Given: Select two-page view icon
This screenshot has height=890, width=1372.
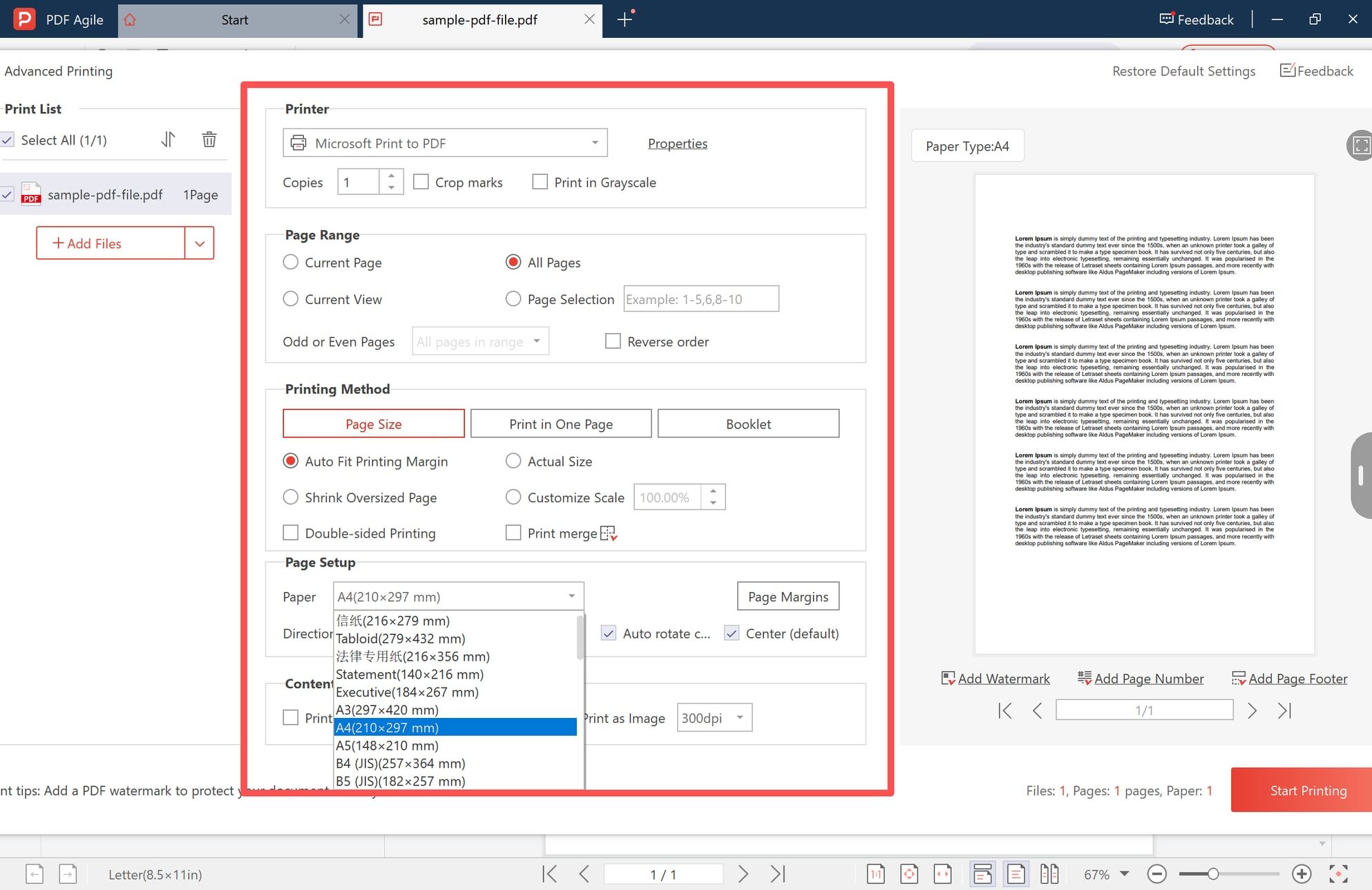Looking at the screenshot, I should (x=1049, y=874).
